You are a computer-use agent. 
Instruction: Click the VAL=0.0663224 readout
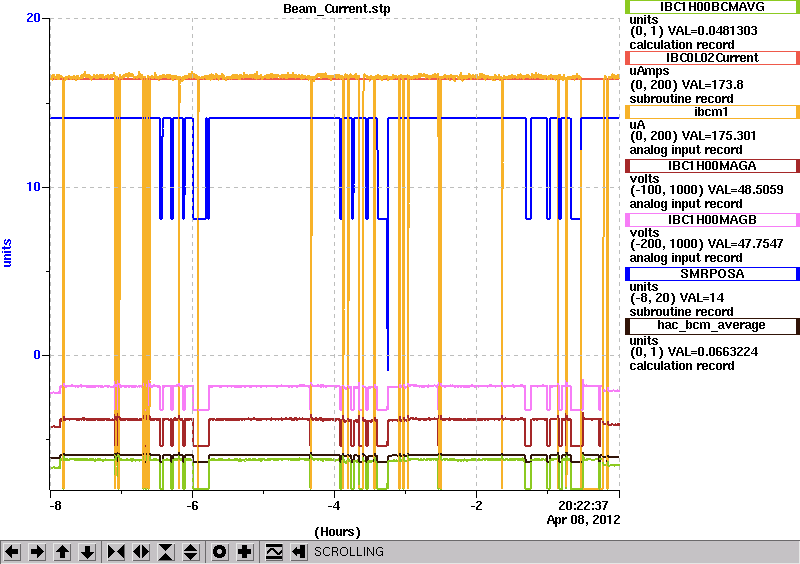point(712,352)
